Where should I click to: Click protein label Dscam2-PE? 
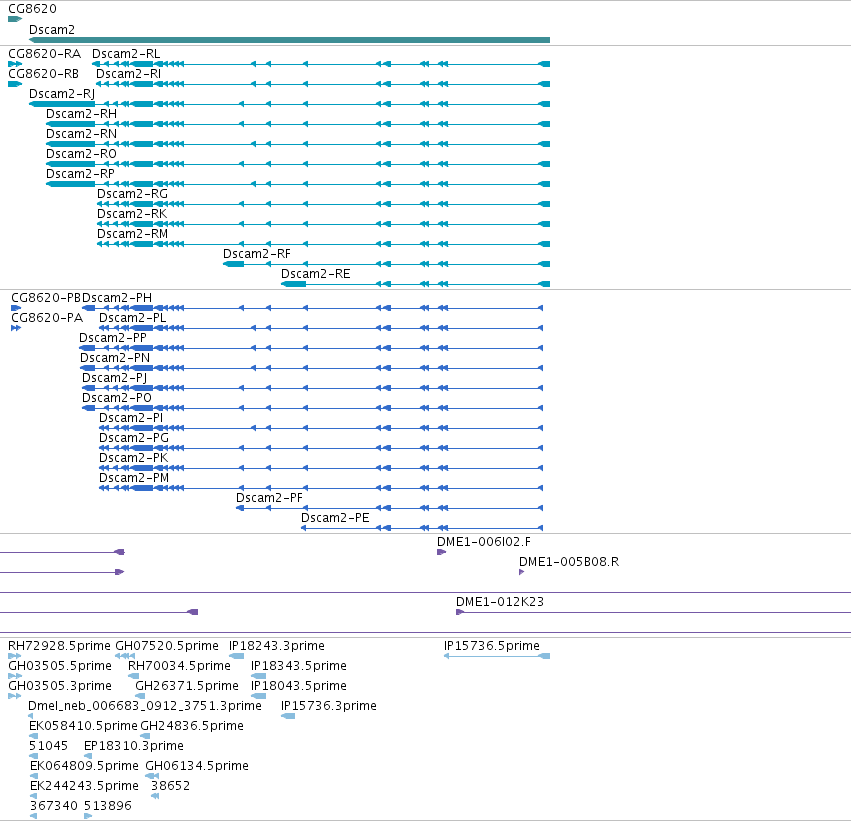[335, 518]
